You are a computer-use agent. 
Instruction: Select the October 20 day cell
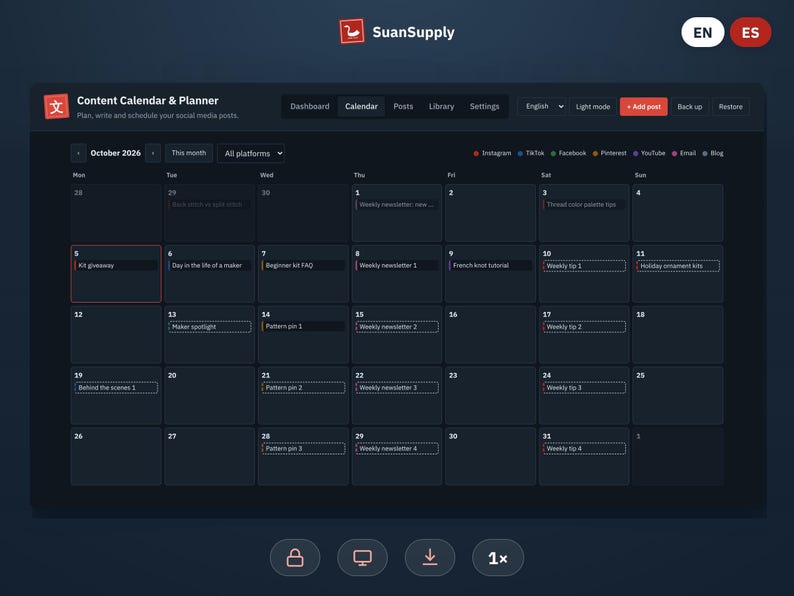210,395
